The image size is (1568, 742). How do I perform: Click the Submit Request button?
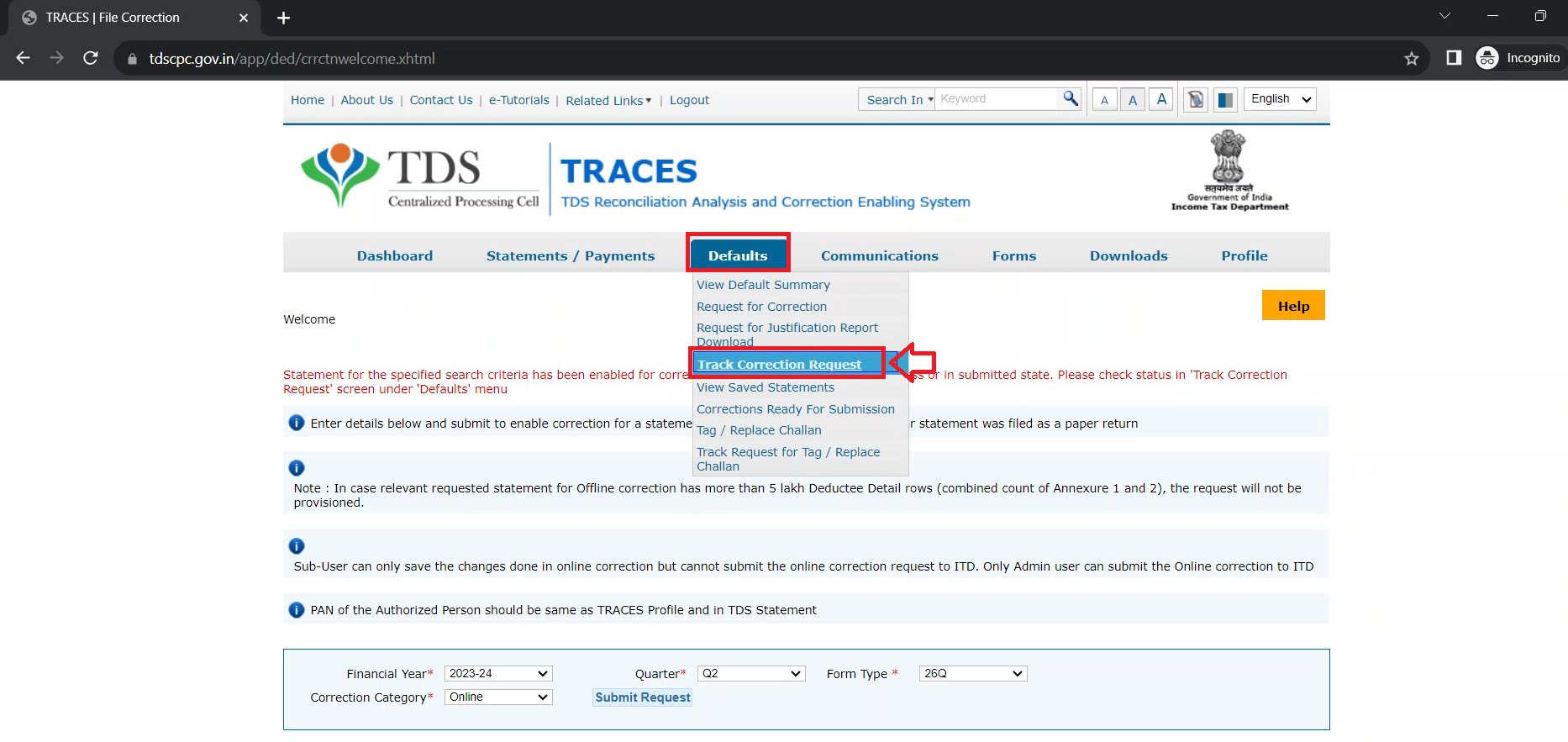point(643,697)
